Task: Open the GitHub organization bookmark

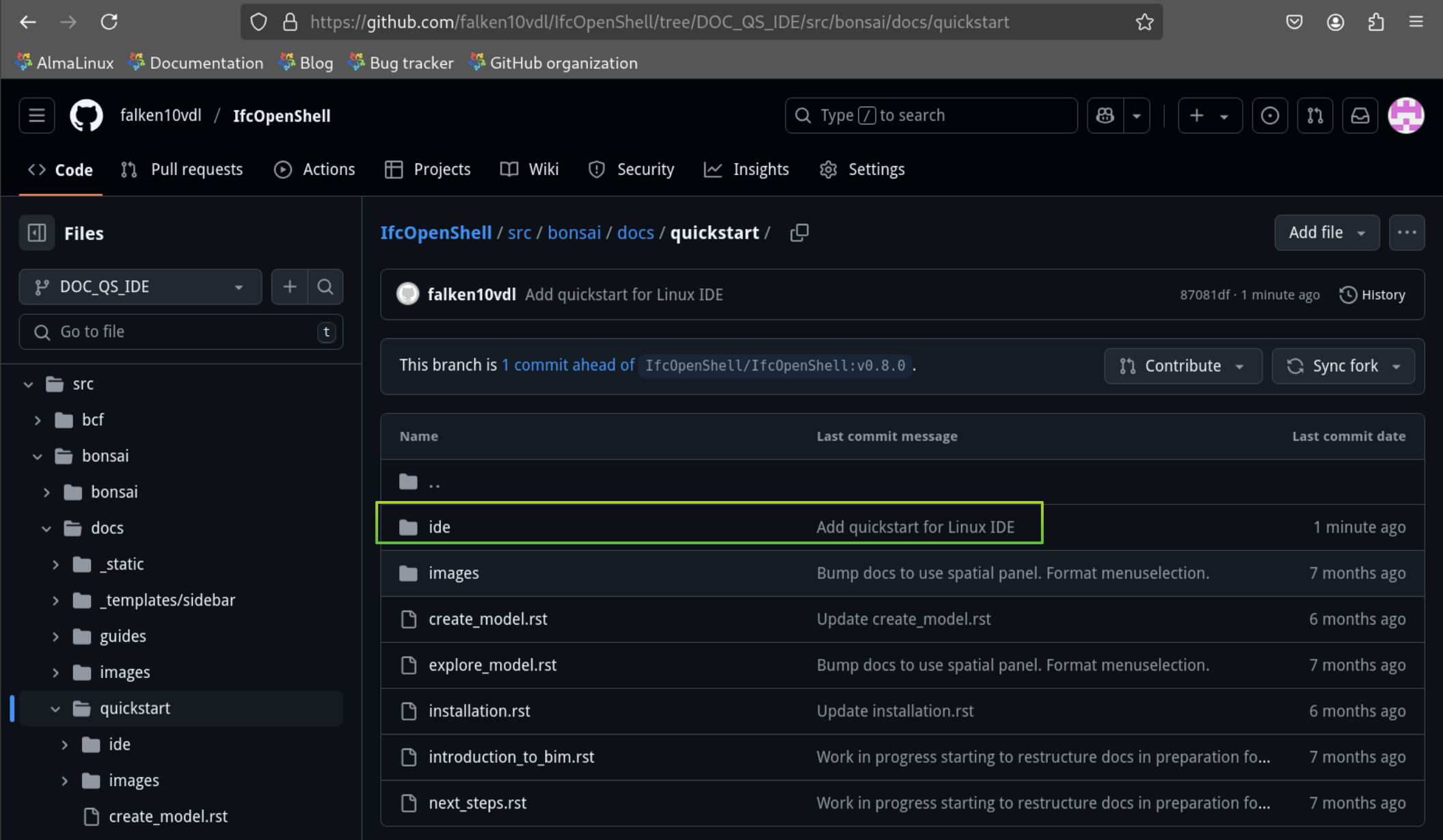Action: click(x=554, y=63)
